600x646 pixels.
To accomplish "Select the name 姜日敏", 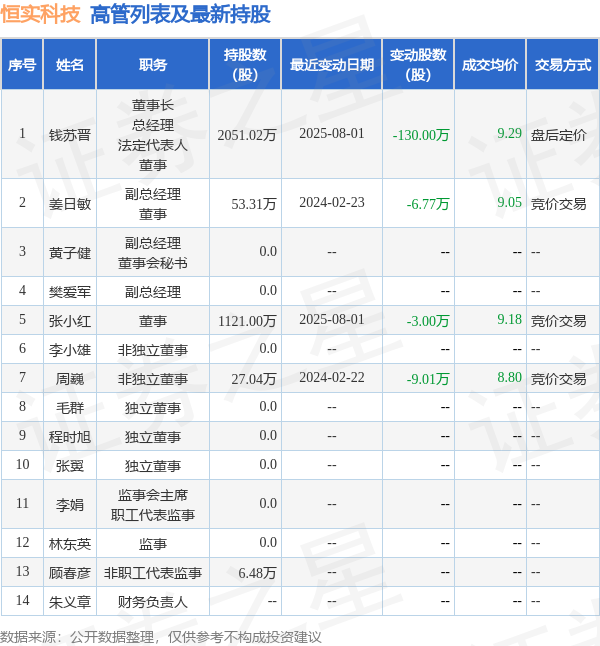I will click(x=70, y=204).
